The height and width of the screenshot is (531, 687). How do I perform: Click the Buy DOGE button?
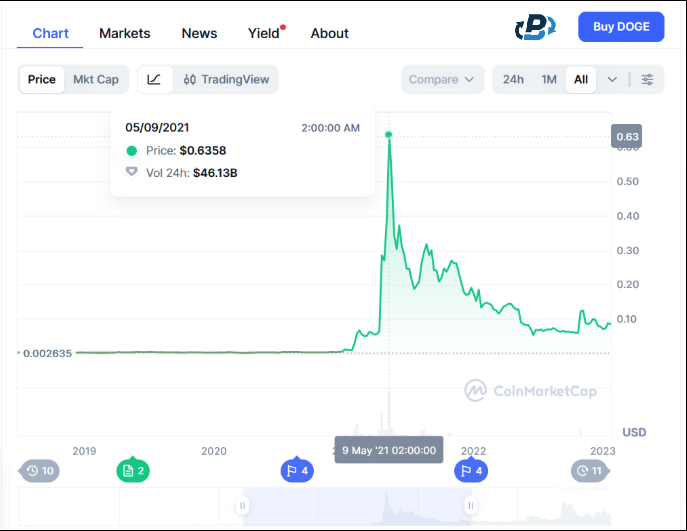[621, 27]
